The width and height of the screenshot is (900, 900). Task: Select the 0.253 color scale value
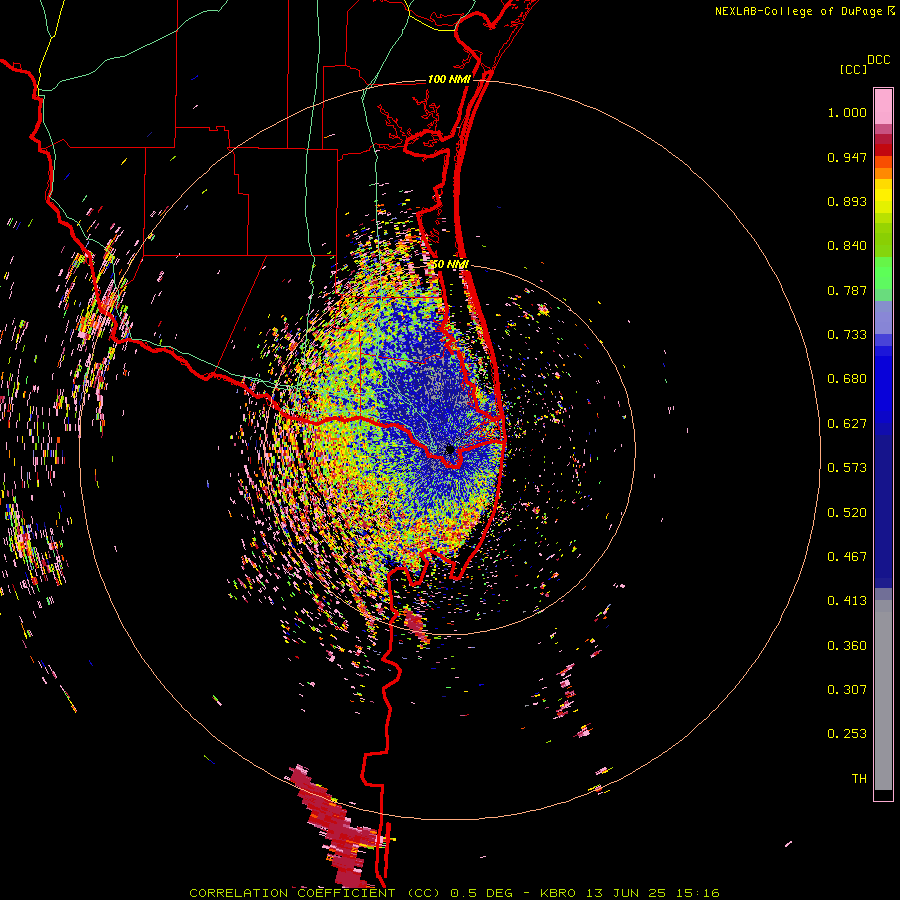coord(847,734)
